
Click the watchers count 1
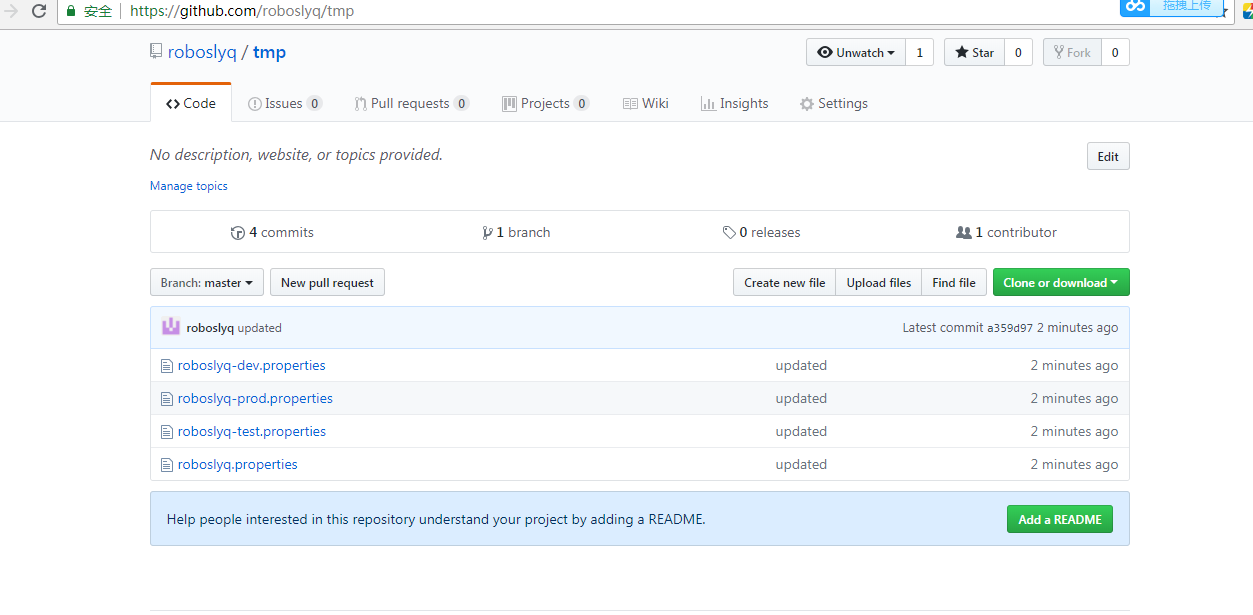[920, 53]
